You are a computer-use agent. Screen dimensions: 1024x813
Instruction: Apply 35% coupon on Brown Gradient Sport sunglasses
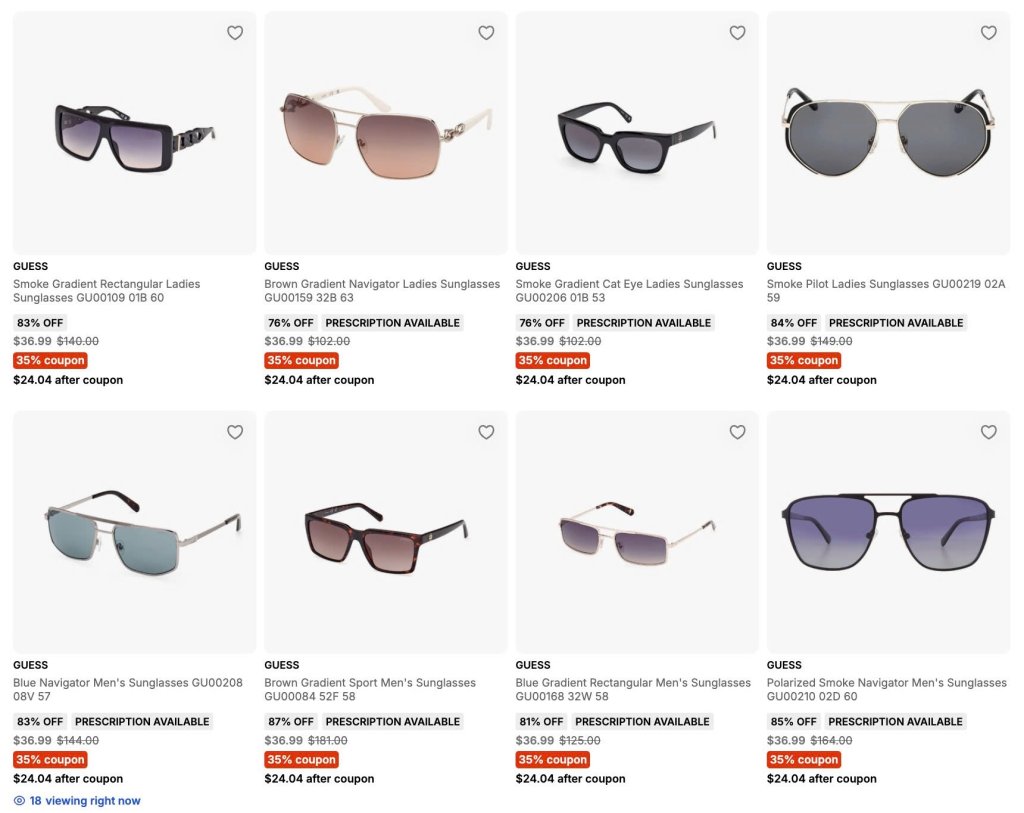(x=301, y=759)
